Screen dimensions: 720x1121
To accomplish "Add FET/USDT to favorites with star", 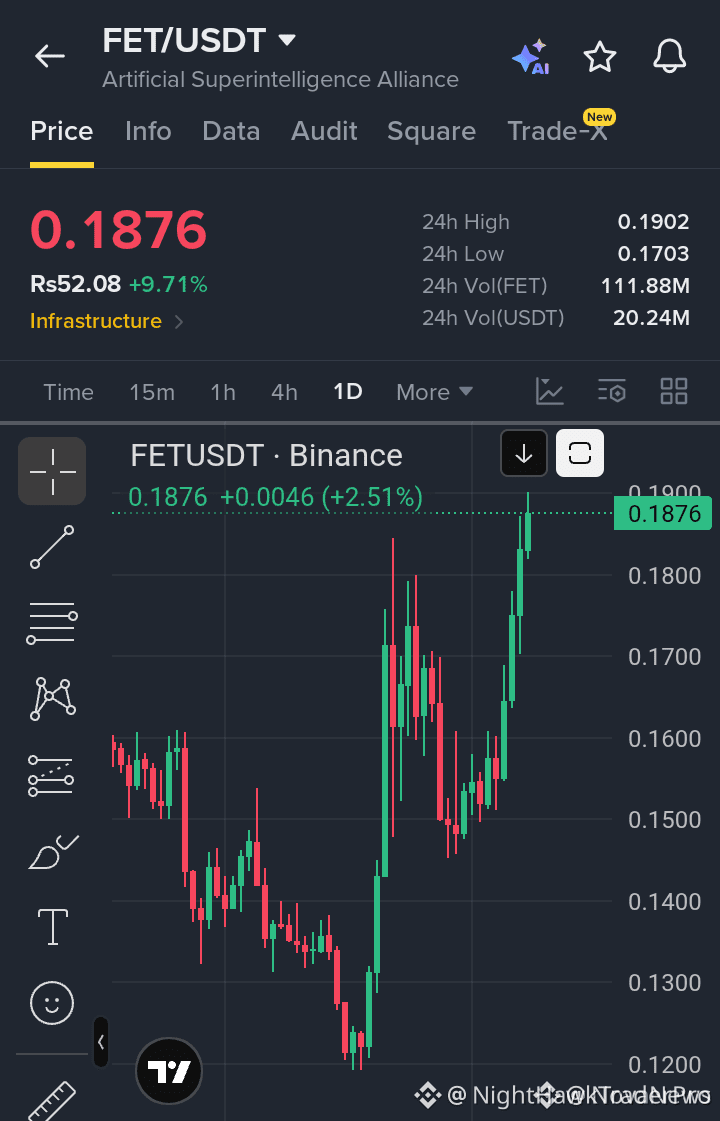I will [600, 56].
